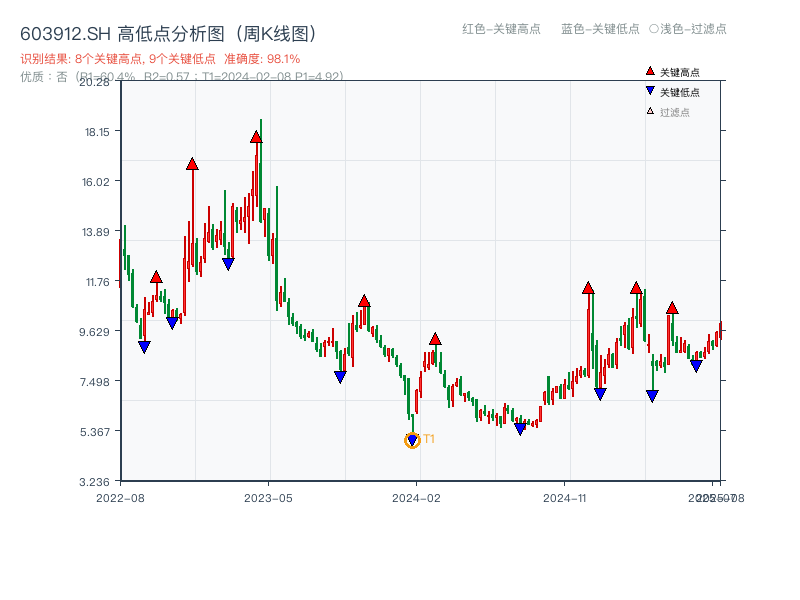Viewport: 800px width, 600px height.
Task: Click the 5.367 y-axis label
Action: [95, 432]
